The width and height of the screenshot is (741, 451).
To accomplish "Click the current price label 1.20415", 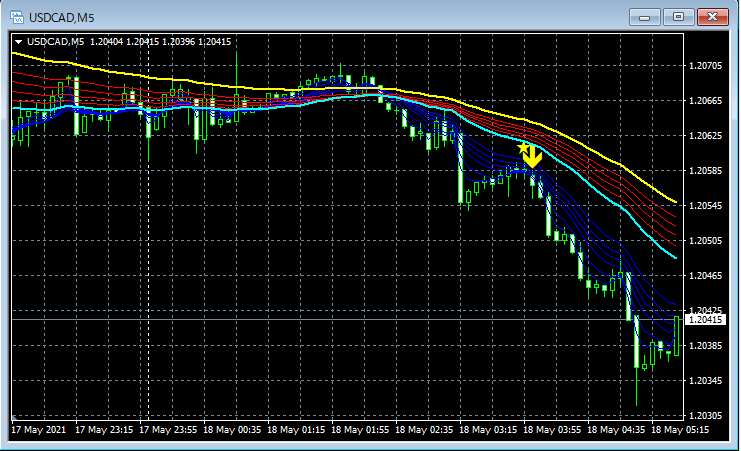I will coord(705,320).
